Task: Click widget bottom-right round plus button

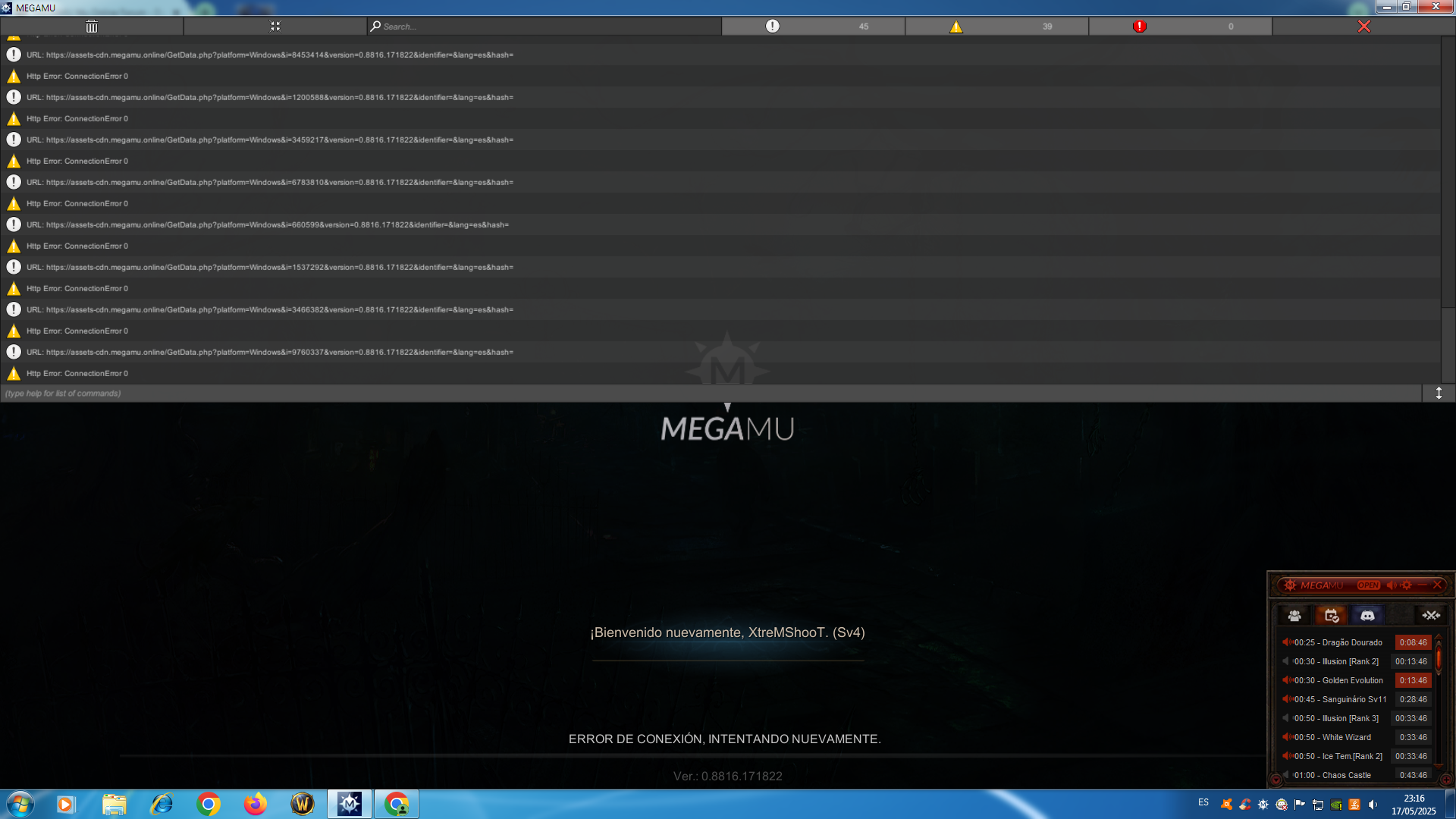Action: click(x=1446, y=780)
